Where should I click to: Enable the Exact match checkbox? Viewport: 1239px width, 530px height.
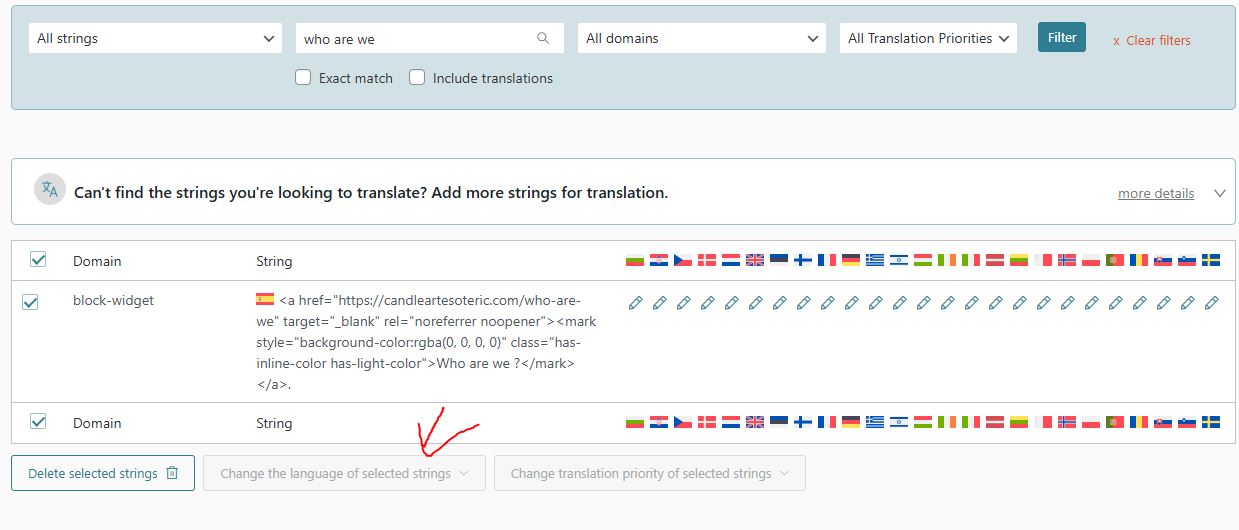pos(303,78)
